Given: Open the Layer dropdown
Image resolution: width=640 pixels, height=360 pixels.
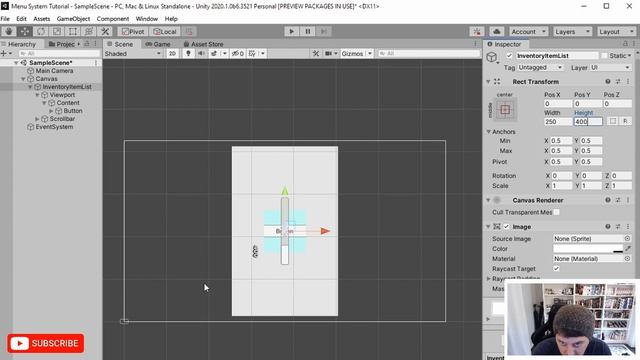Looking at the screenshot, I should tap(610, 67).
